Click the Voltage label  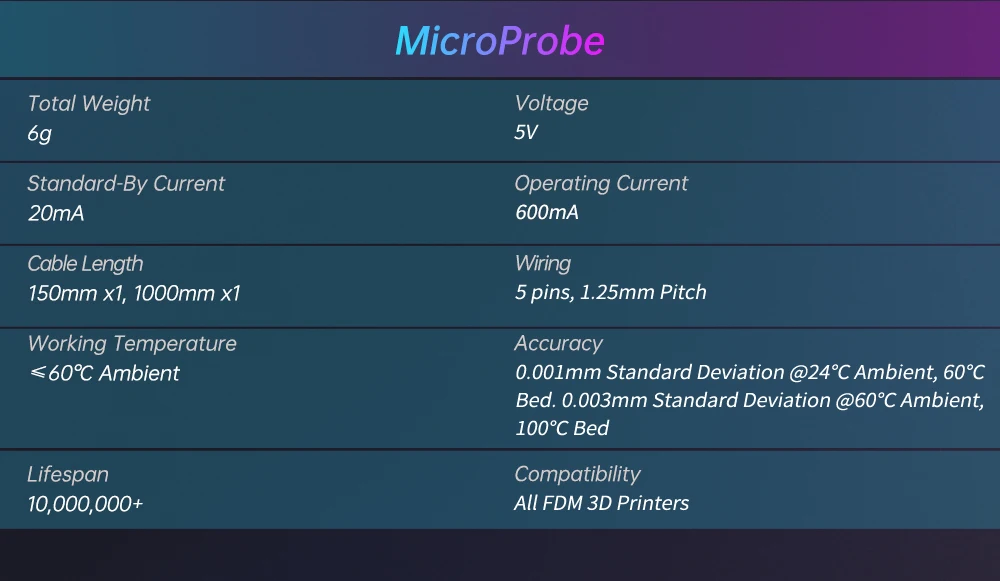pos(551,103)
